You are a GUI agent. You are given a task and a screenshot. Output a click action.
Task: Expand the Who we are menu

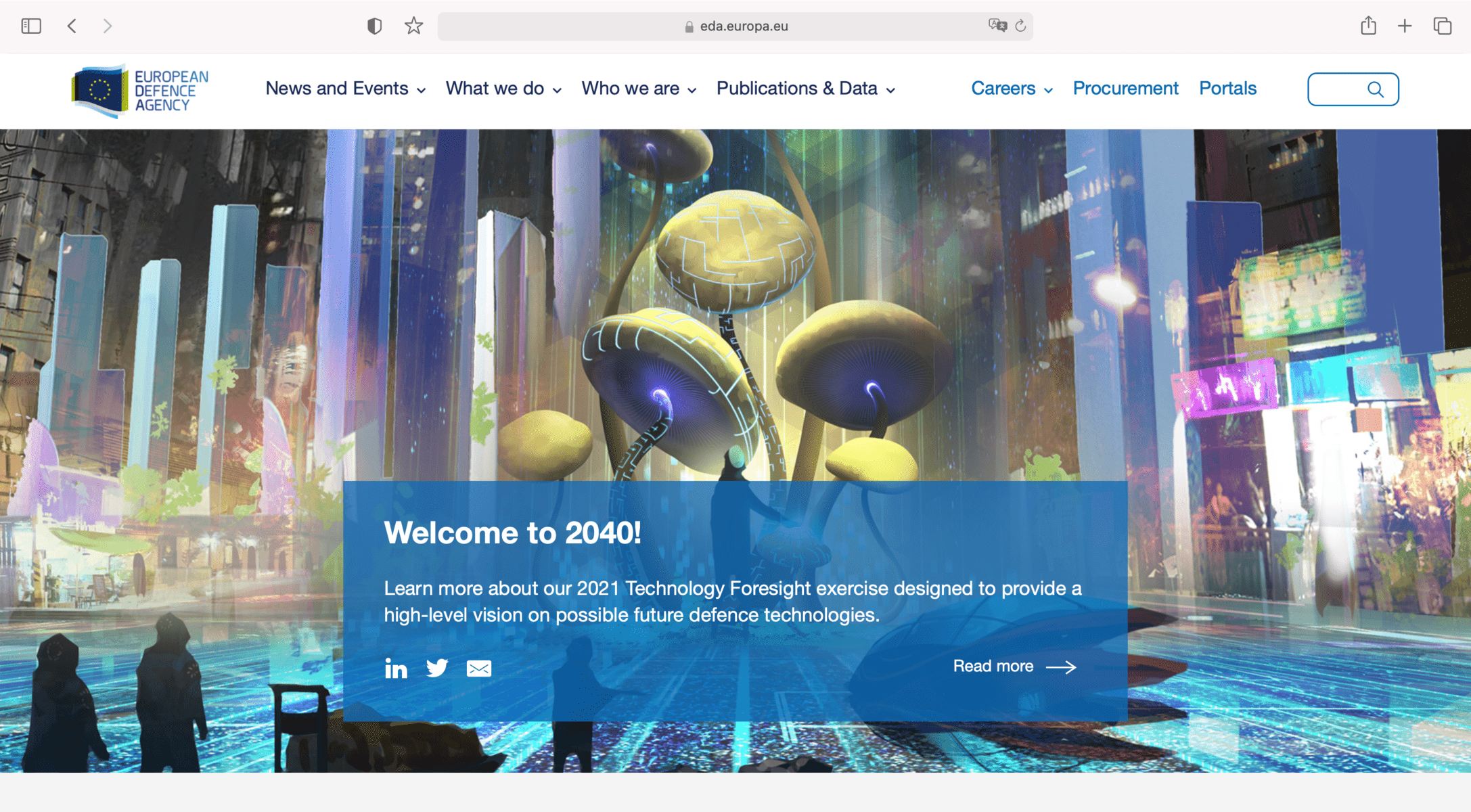click(x=639, y=89)
